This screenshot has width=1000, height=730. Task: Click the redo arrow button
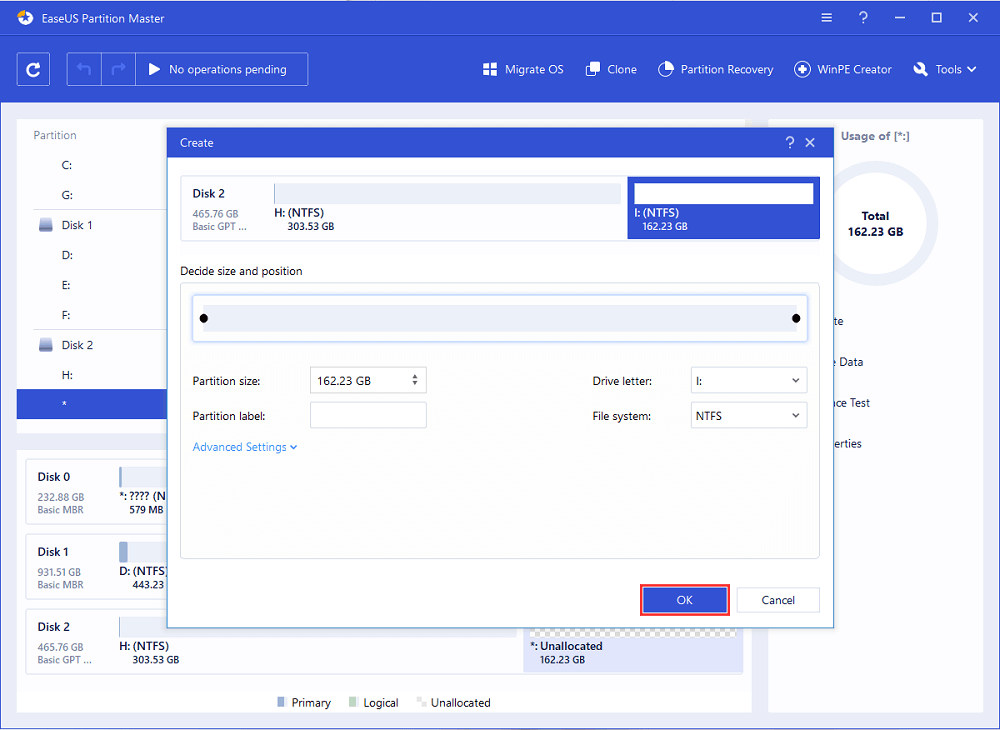pyautogui.click(x=118, y=69)
